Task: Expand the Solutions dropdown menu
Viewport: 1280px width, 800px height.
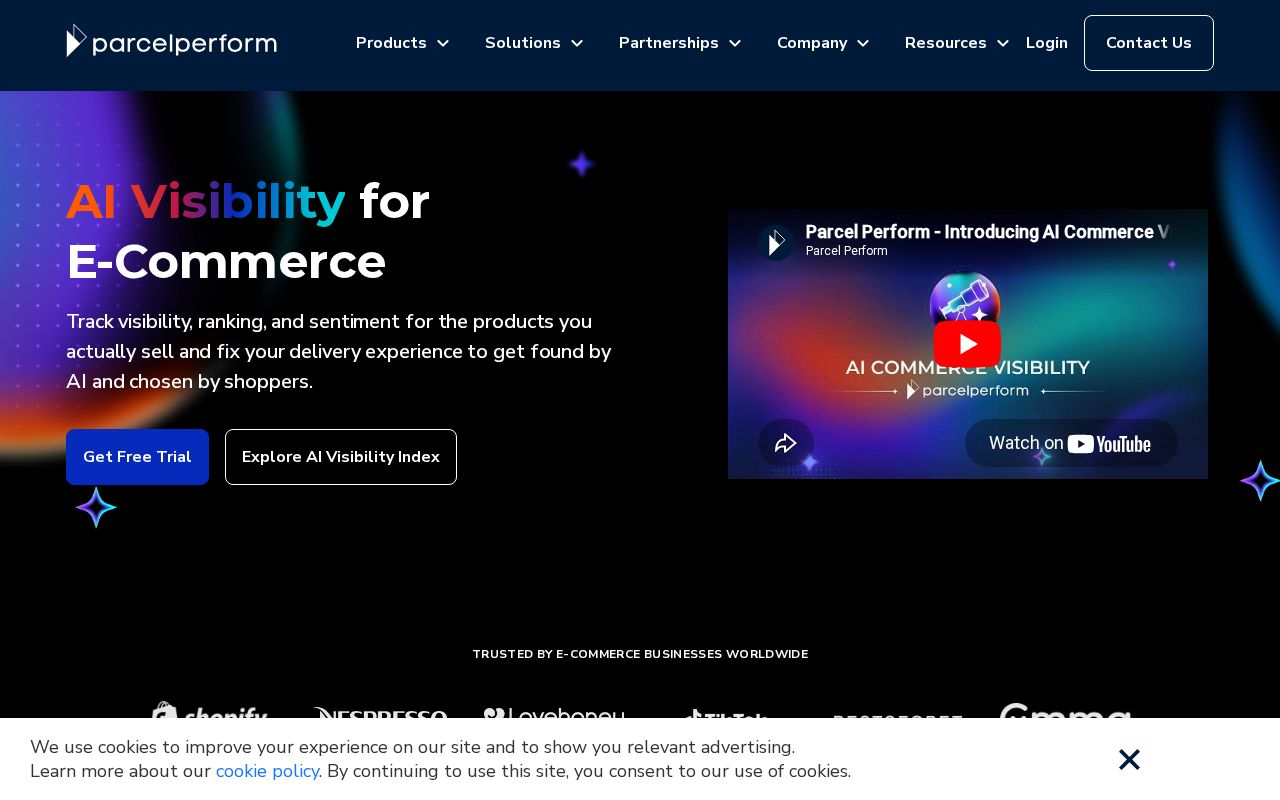Action: tap(534, 43)
